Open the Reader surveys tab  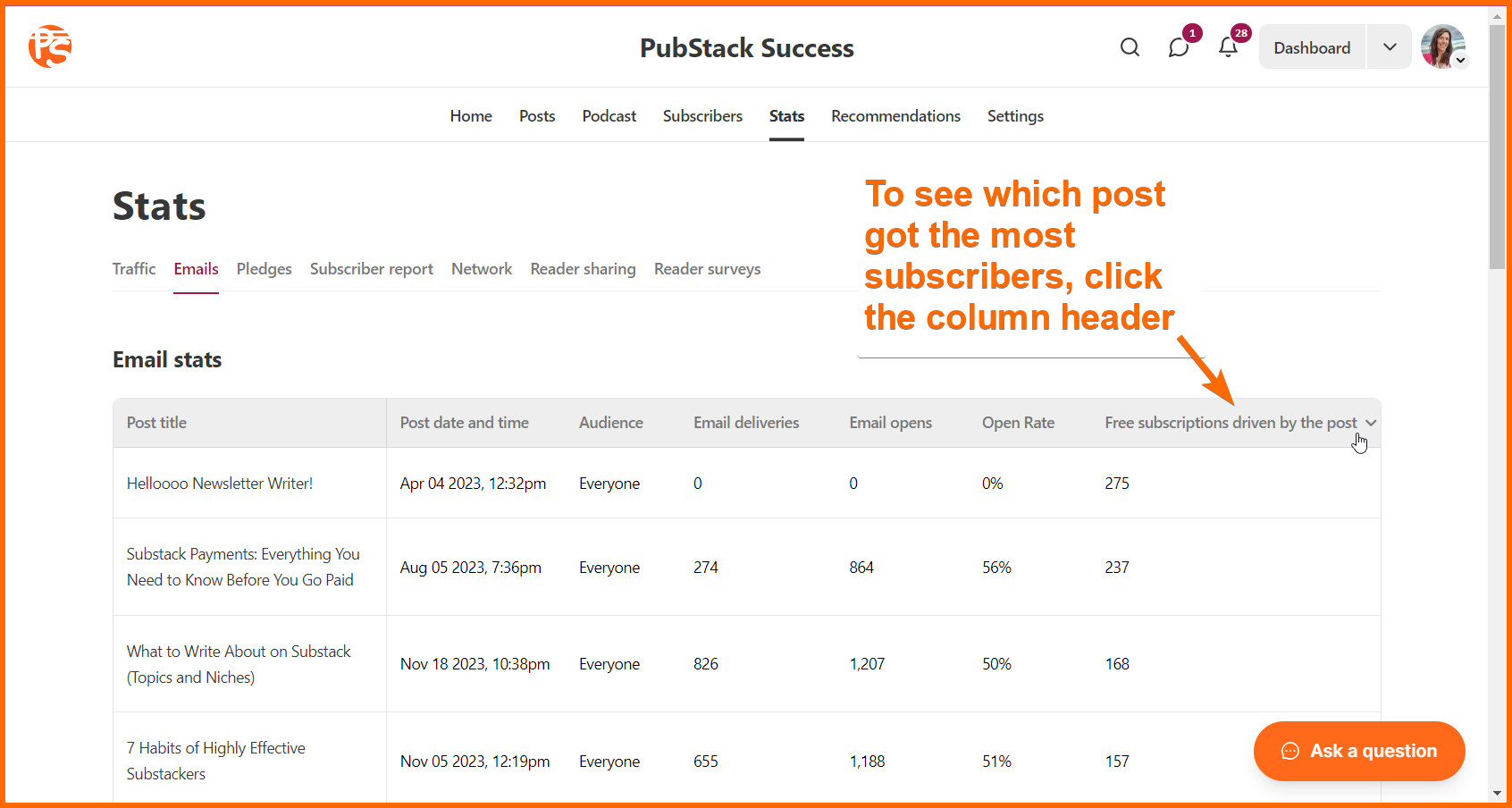[708, 269]
